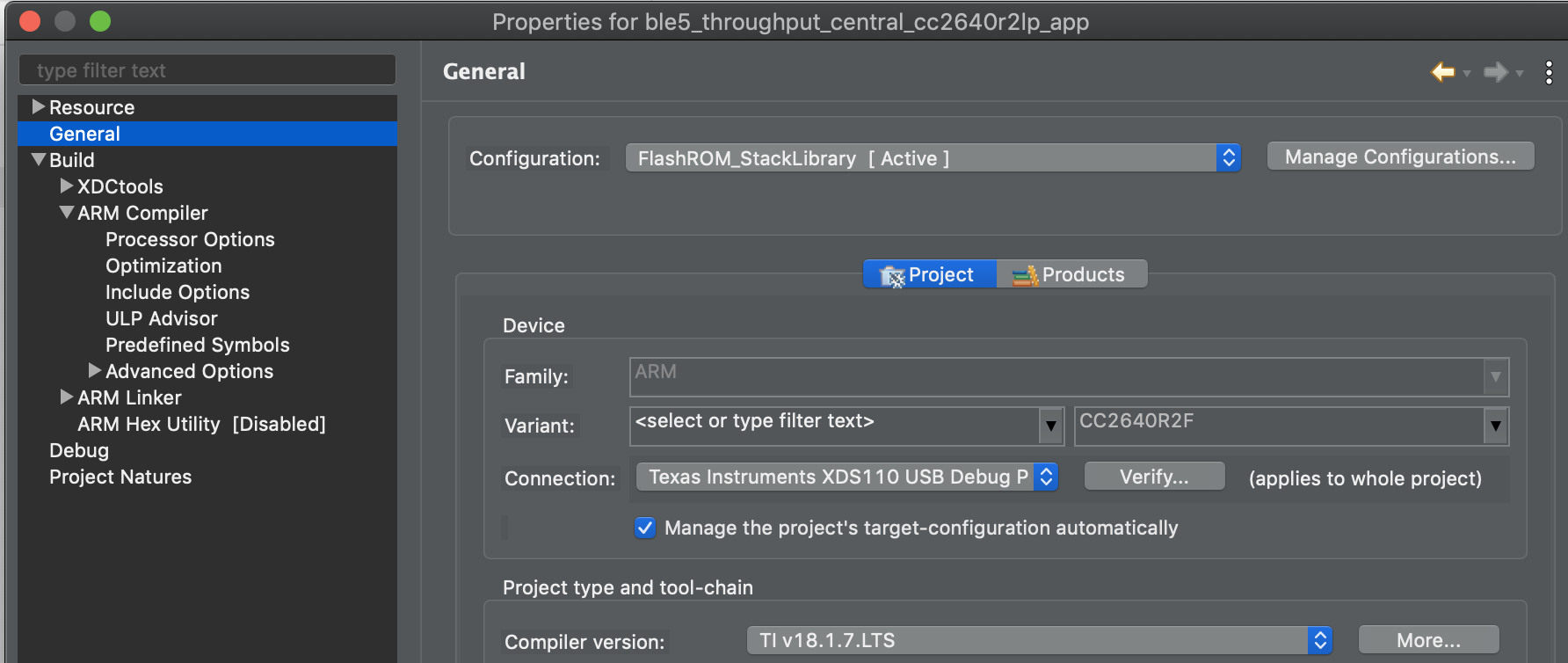This screenshot has width=1568, height=663.
Task: Switch to the Products tab
Action: [1071, 274]
